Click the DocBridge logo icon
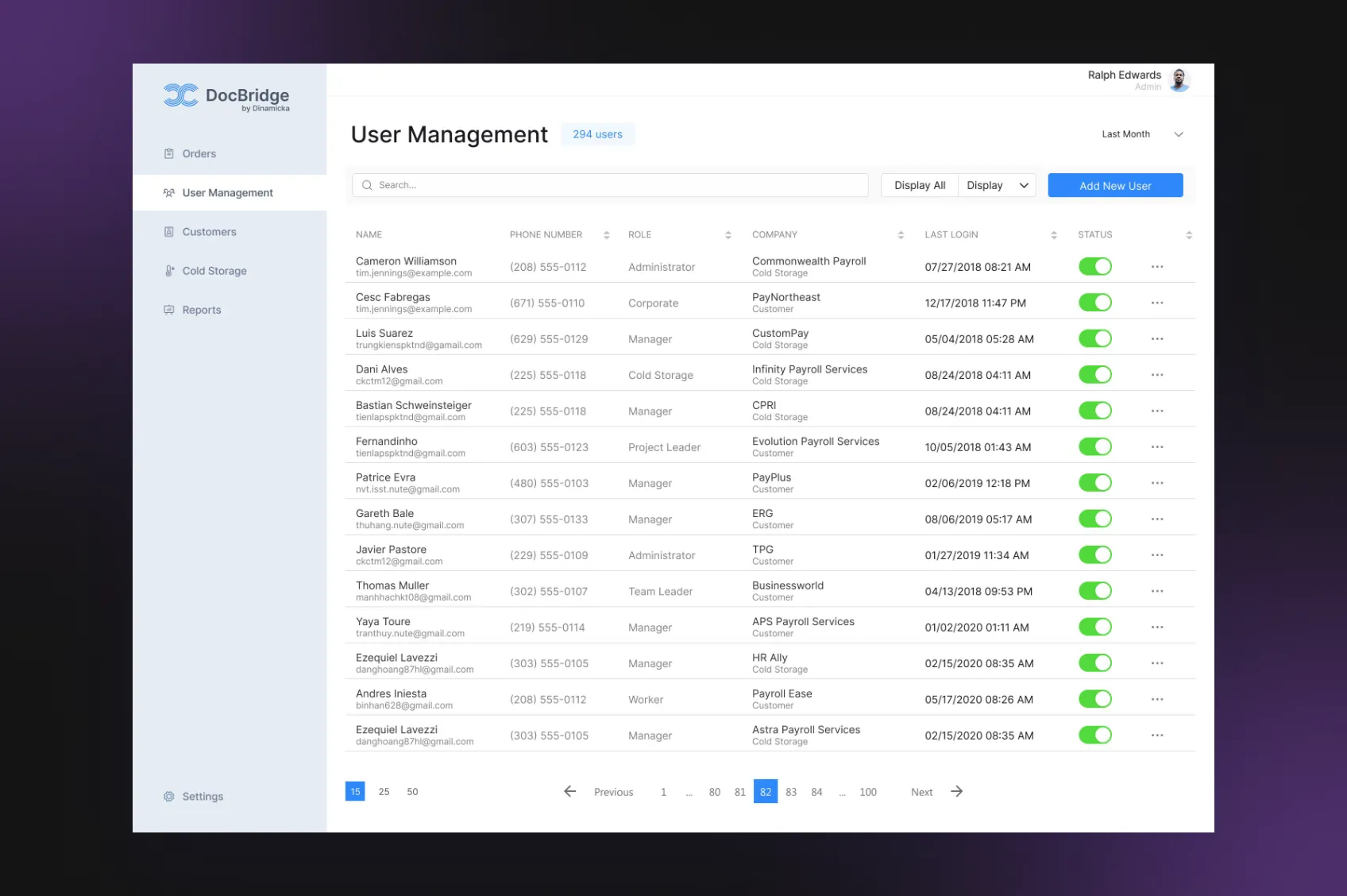 (180, 95)
